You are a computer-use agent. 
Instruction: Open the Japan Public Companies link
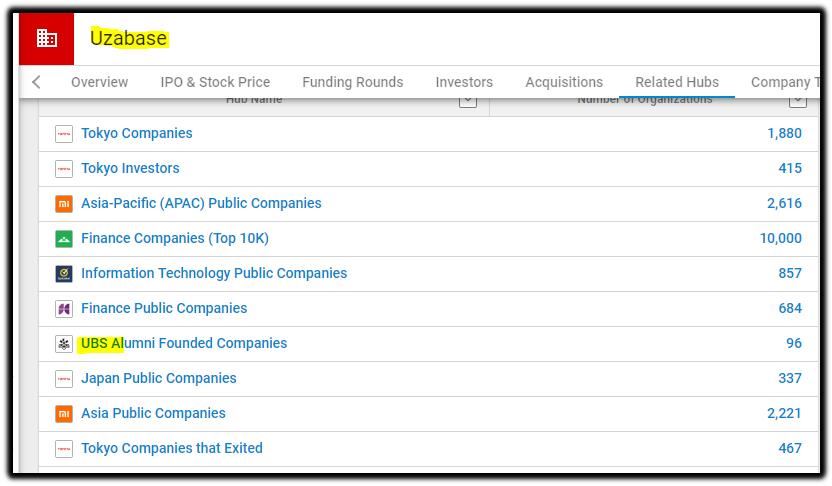[x=159, y=378]
